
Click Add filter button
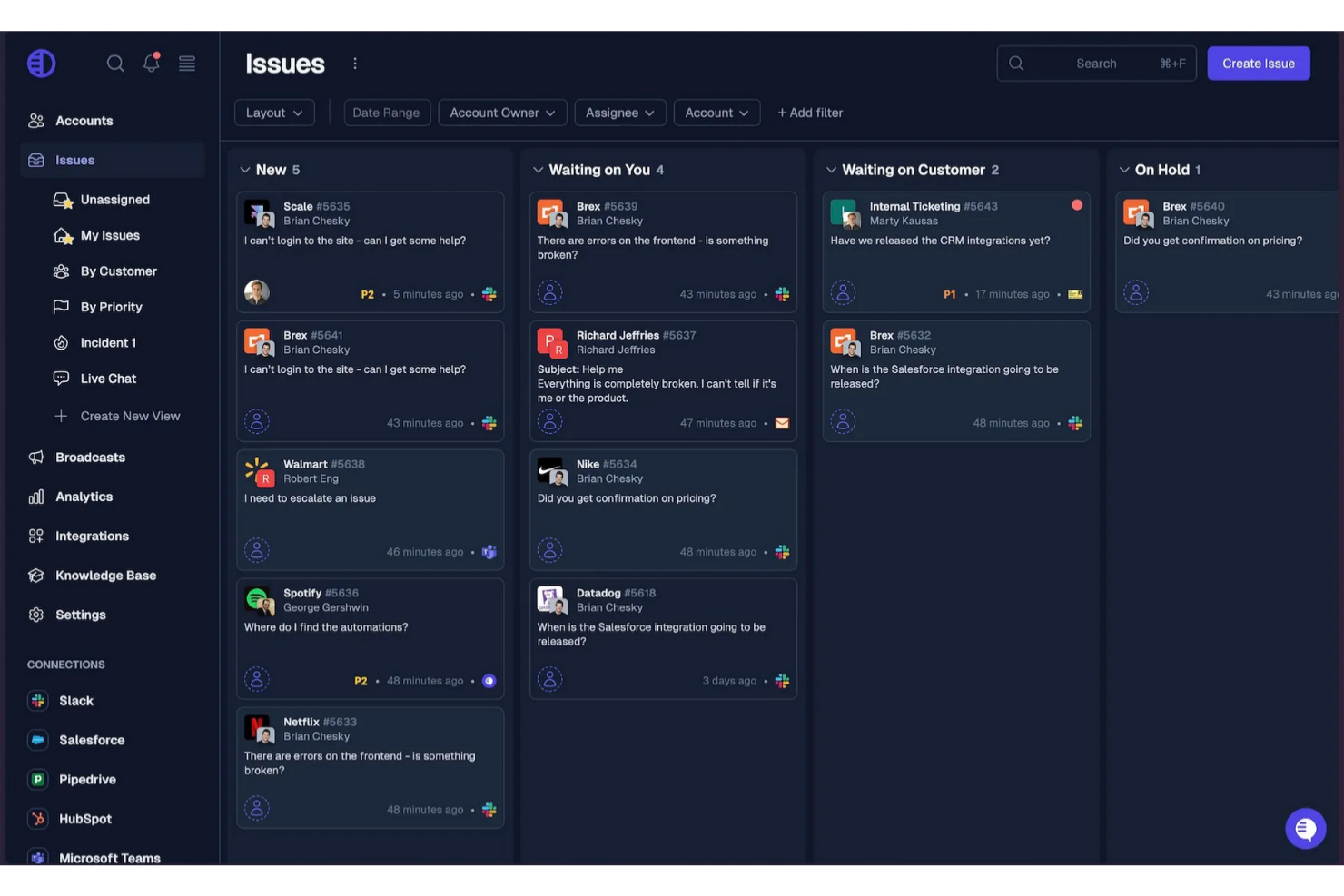[x=810, y=113]
